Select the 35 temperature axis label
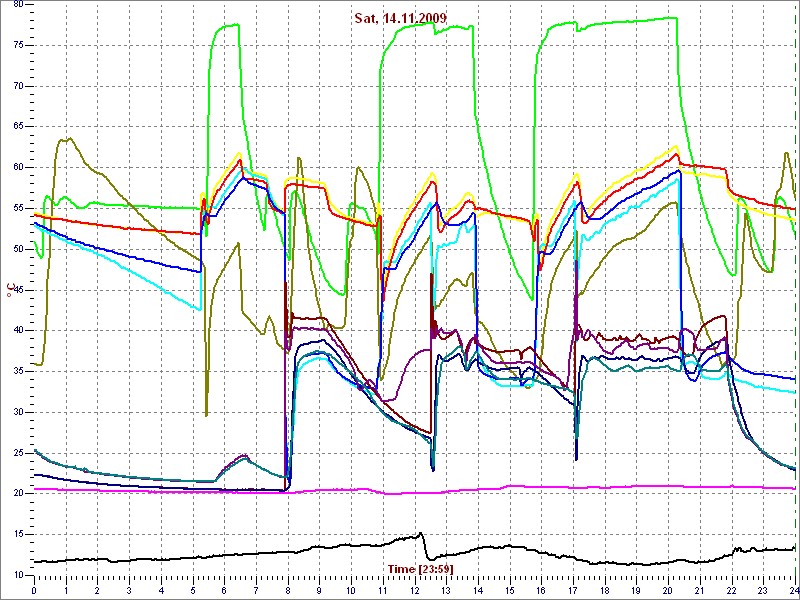Screen dimensions: 800x600 coord(17,371)
